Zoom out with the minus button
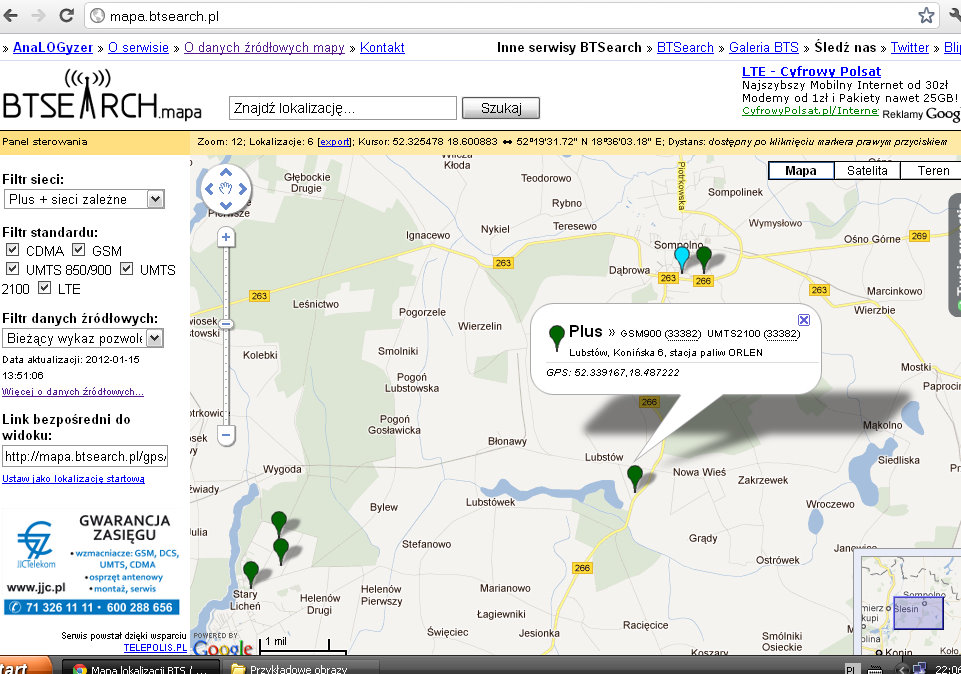The image size is (961, 674). [x=226, y=435]
